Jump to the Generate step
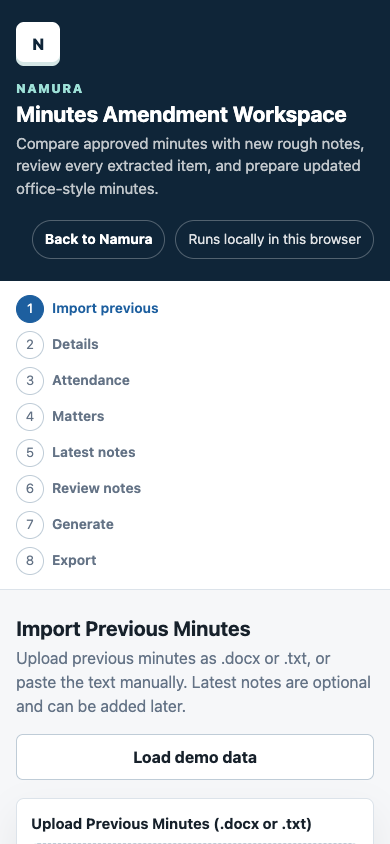Screen dimensions: 390x844 click(x=65, y=525)
